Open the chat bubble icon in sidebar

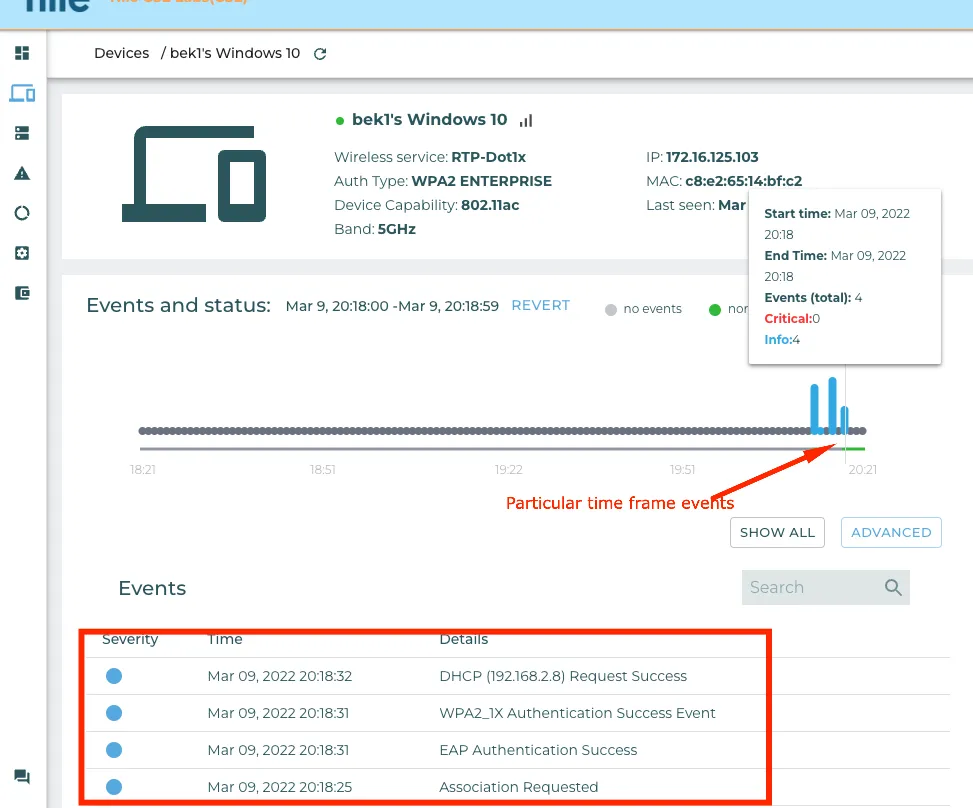point(22,776)
